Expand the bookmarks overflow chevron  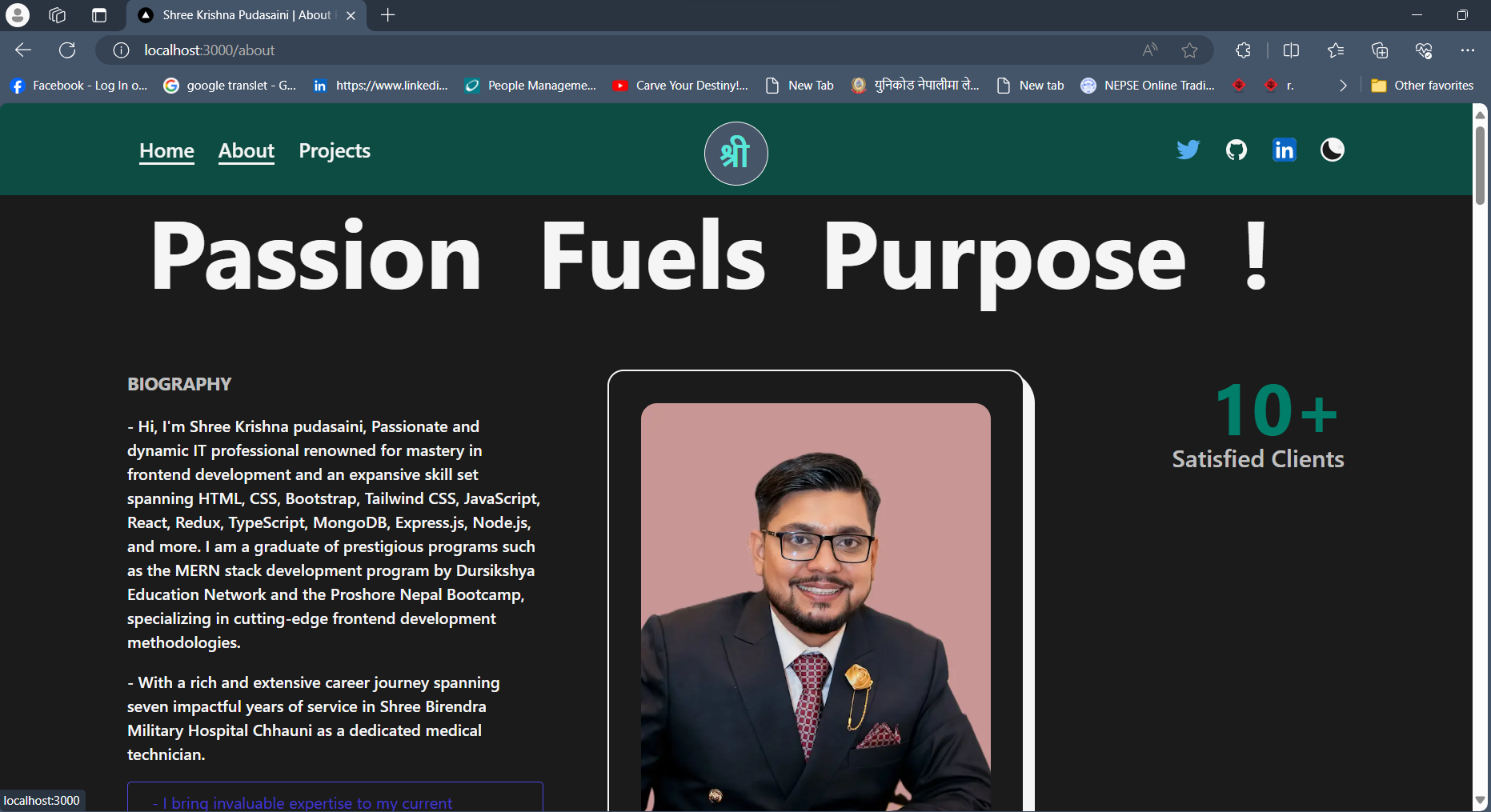point(1343,86)
